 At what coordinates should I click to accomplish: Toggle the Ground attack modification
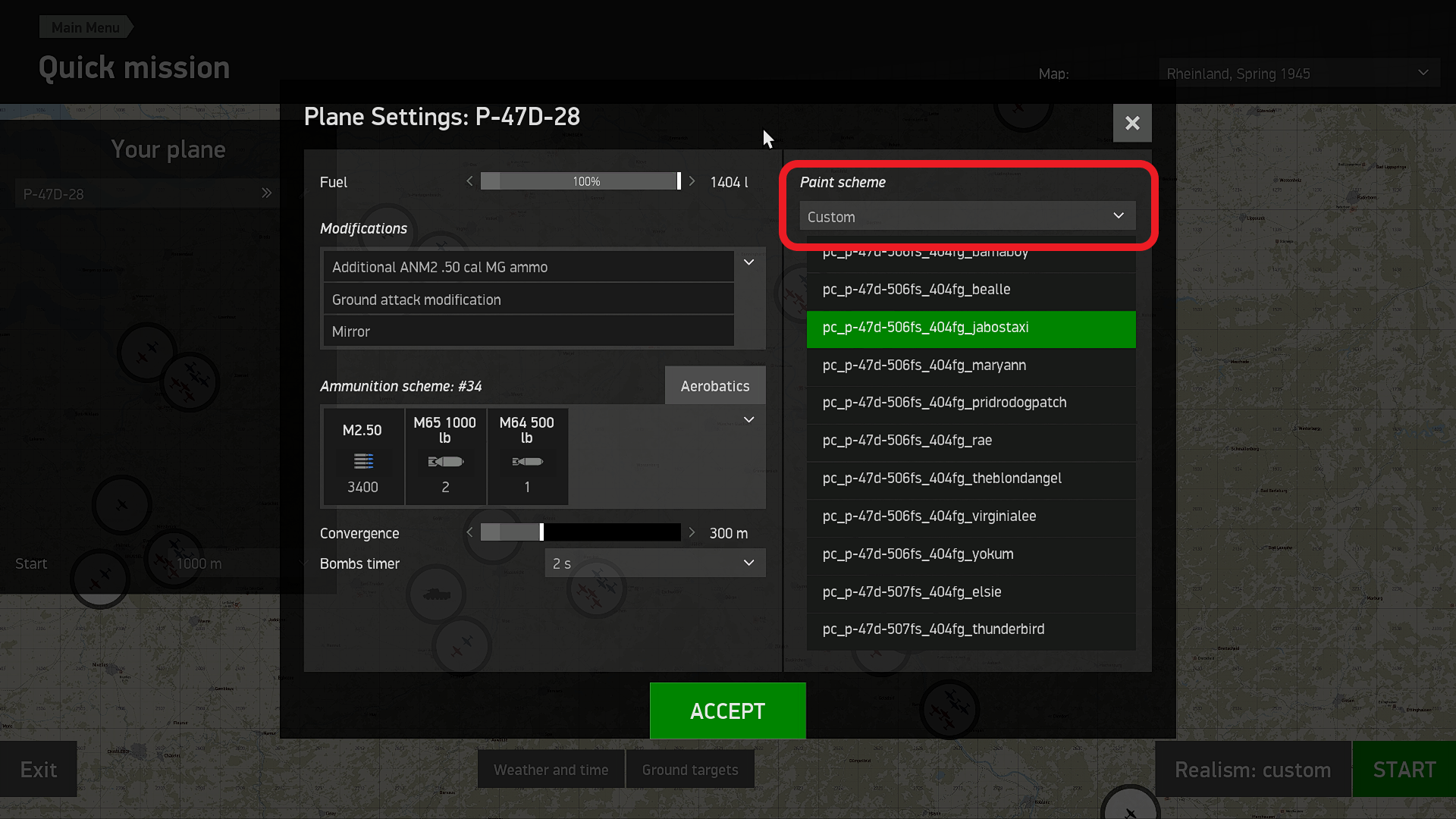click(x=528, y=300)
